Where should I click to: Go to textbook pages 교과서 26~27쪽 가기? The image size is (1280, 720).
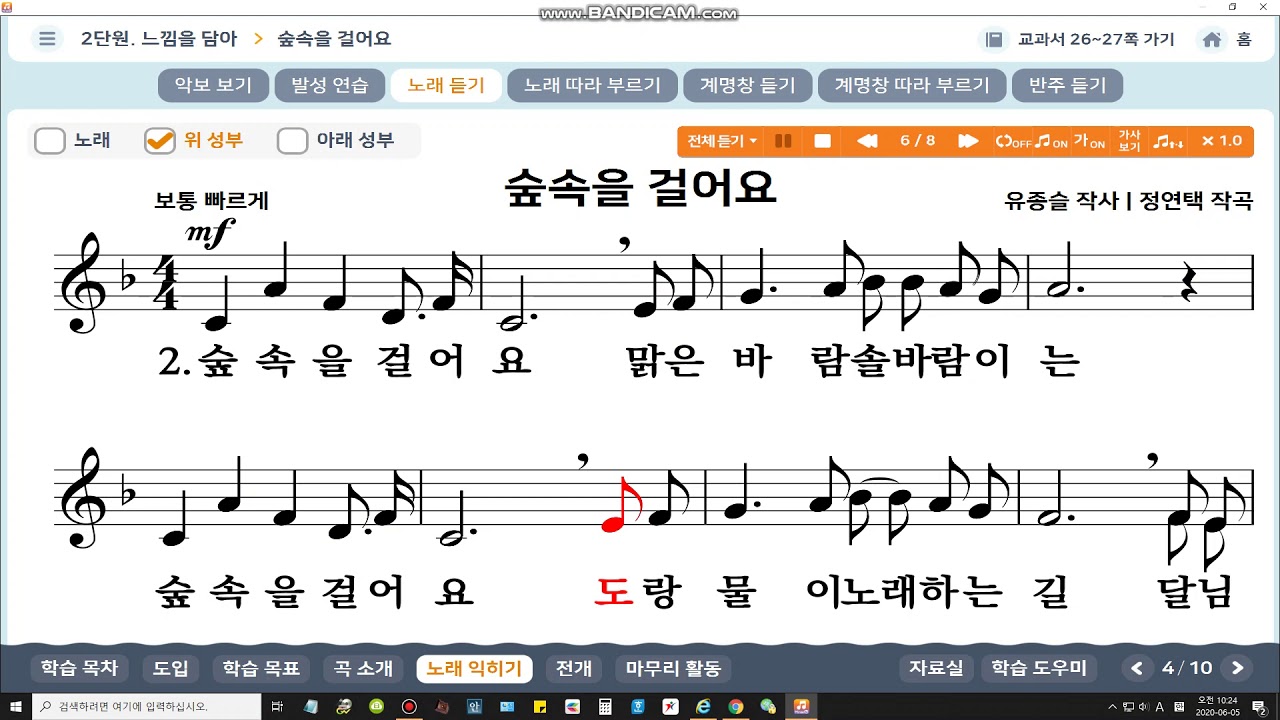1096,40
